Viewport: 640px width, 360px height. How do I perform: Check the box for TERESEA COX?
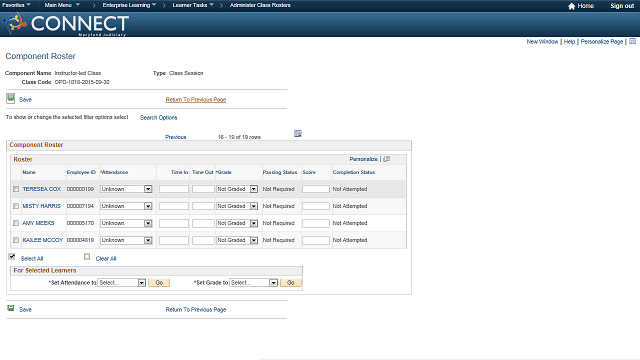[16, 189]
